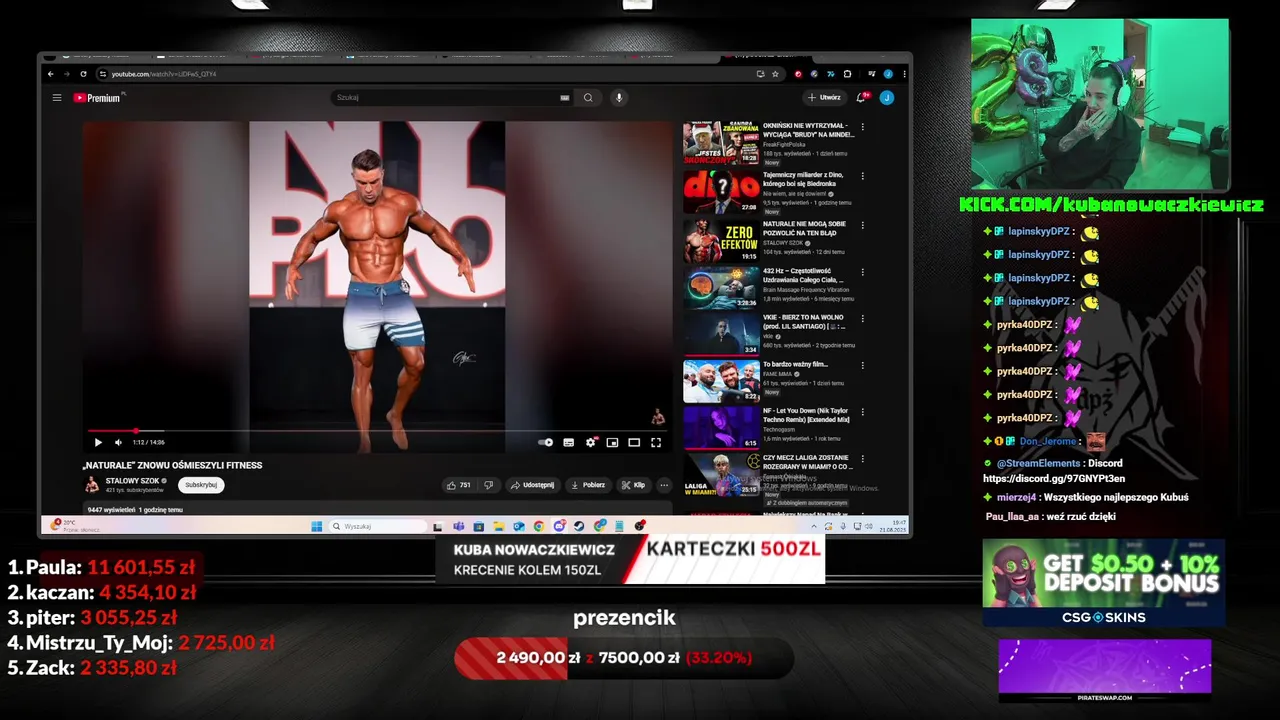Enter fullscreen with the player icon
Viewport: 1280px width, 720px height.
point(656,442)
